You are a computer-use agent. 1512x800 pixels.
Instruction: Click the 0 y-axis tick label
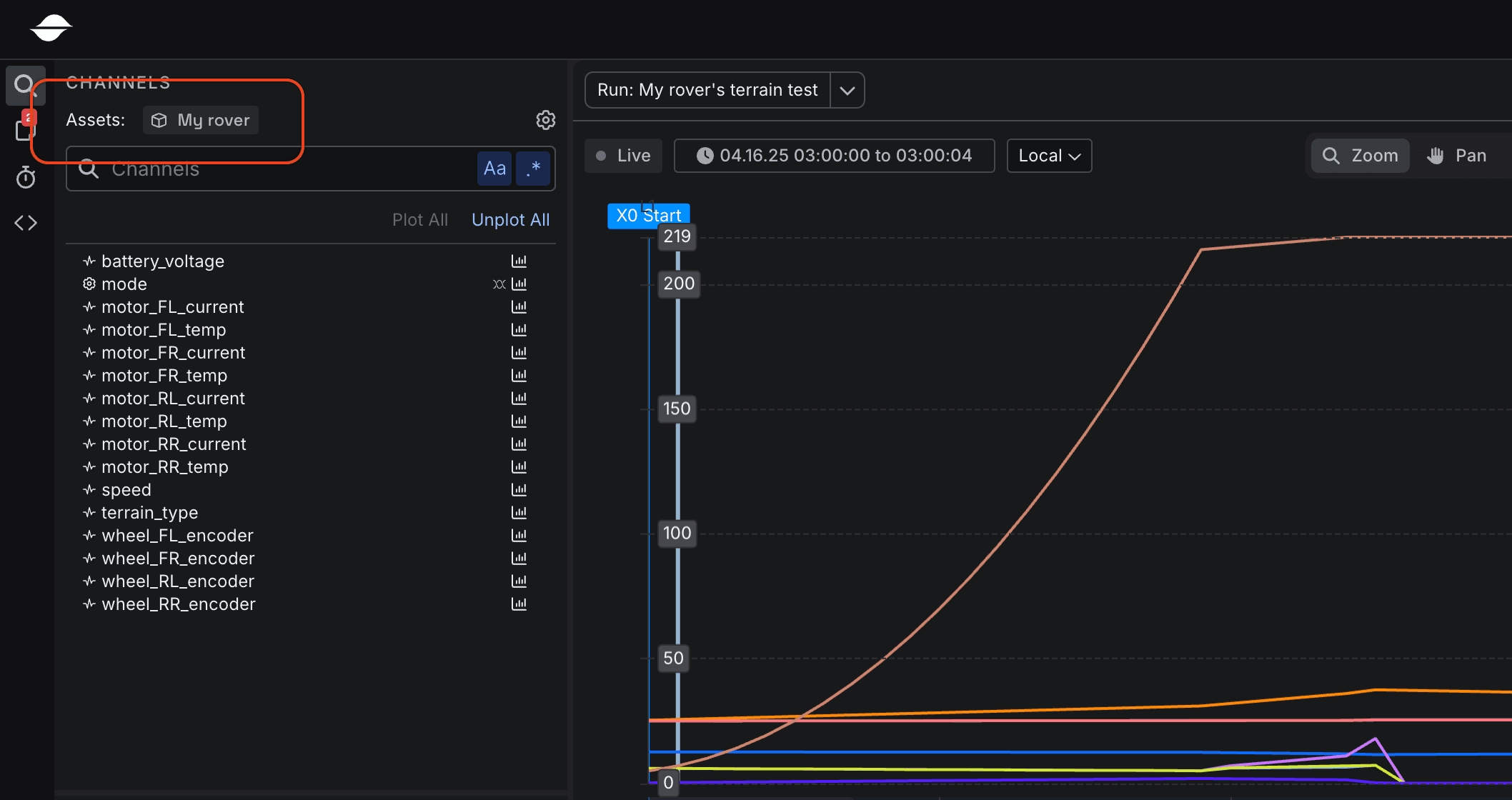[668, 782]
